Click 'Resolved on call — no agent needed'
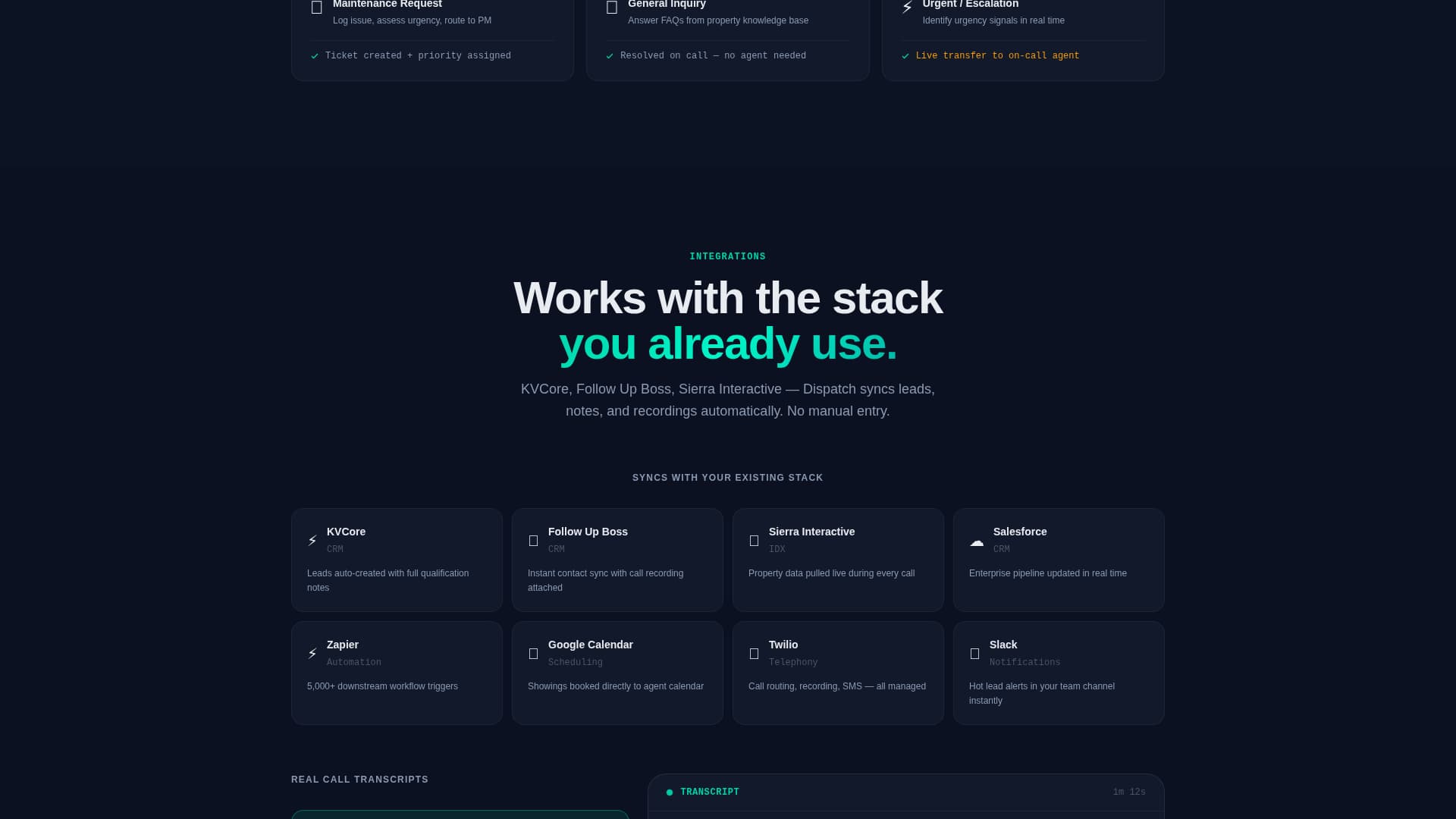This screenshot has height=819, width=1456. 713,56
